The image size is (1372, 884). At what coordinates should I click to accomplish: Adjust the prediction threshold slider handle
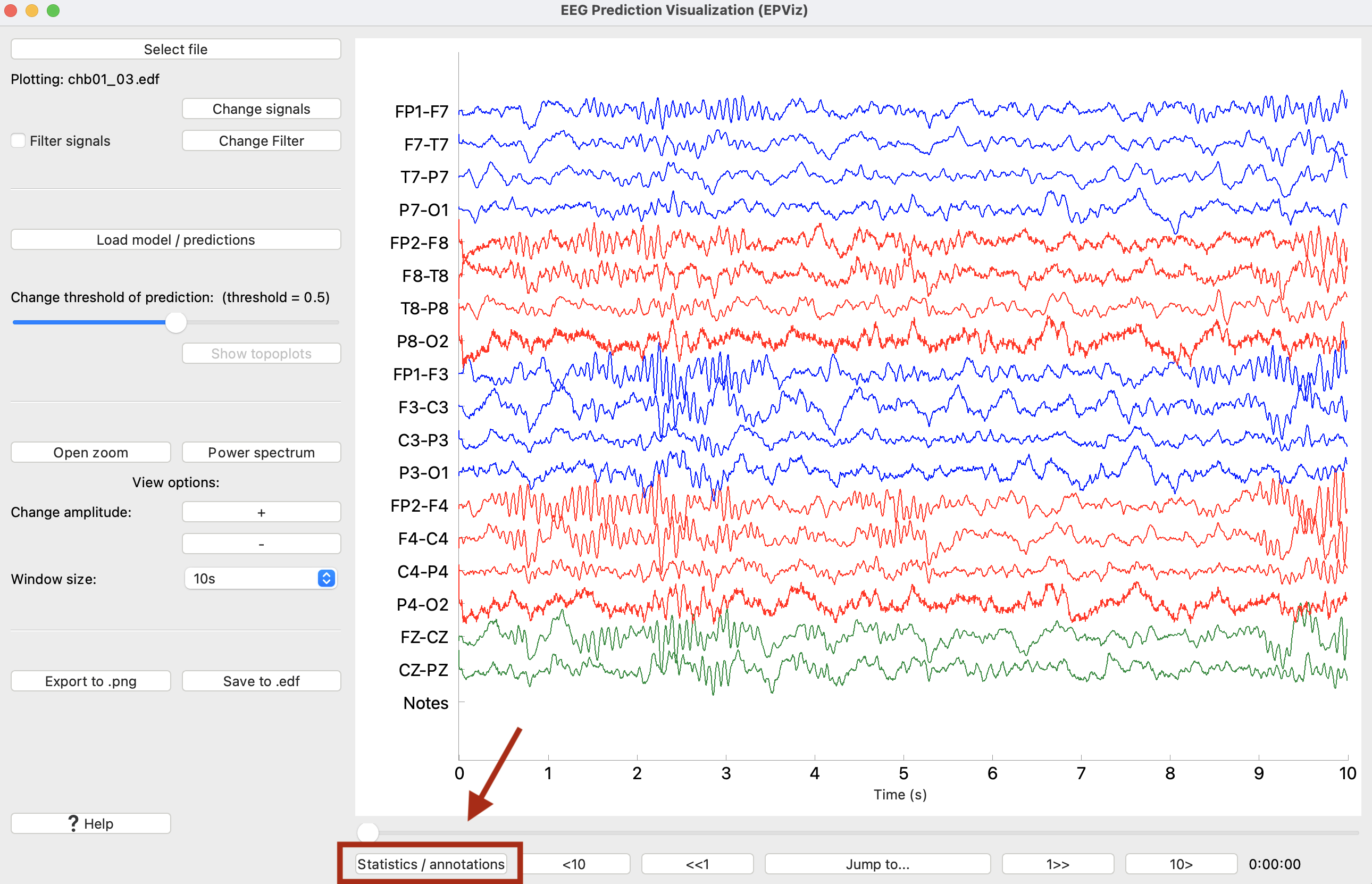175,323
